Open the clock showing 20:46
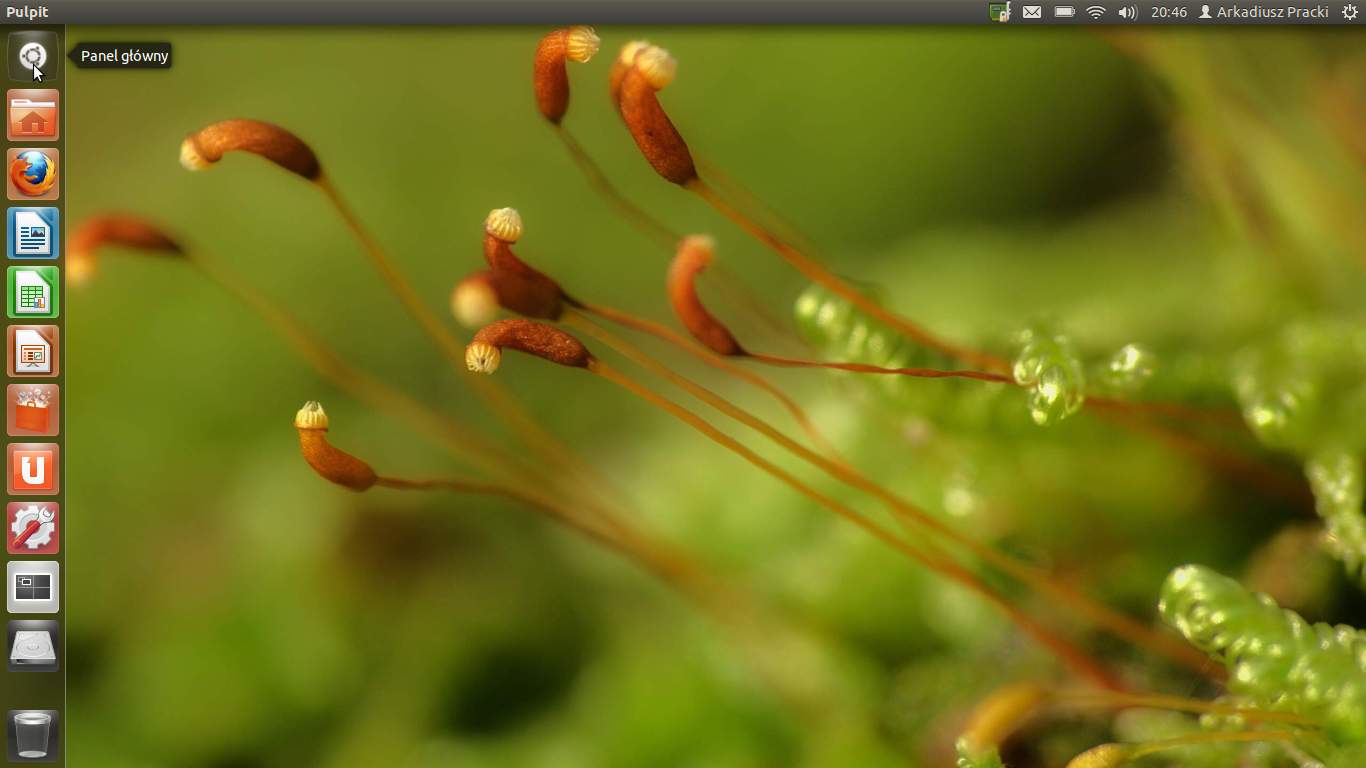The image size is (1366, 768). [x=1169, y=12]
